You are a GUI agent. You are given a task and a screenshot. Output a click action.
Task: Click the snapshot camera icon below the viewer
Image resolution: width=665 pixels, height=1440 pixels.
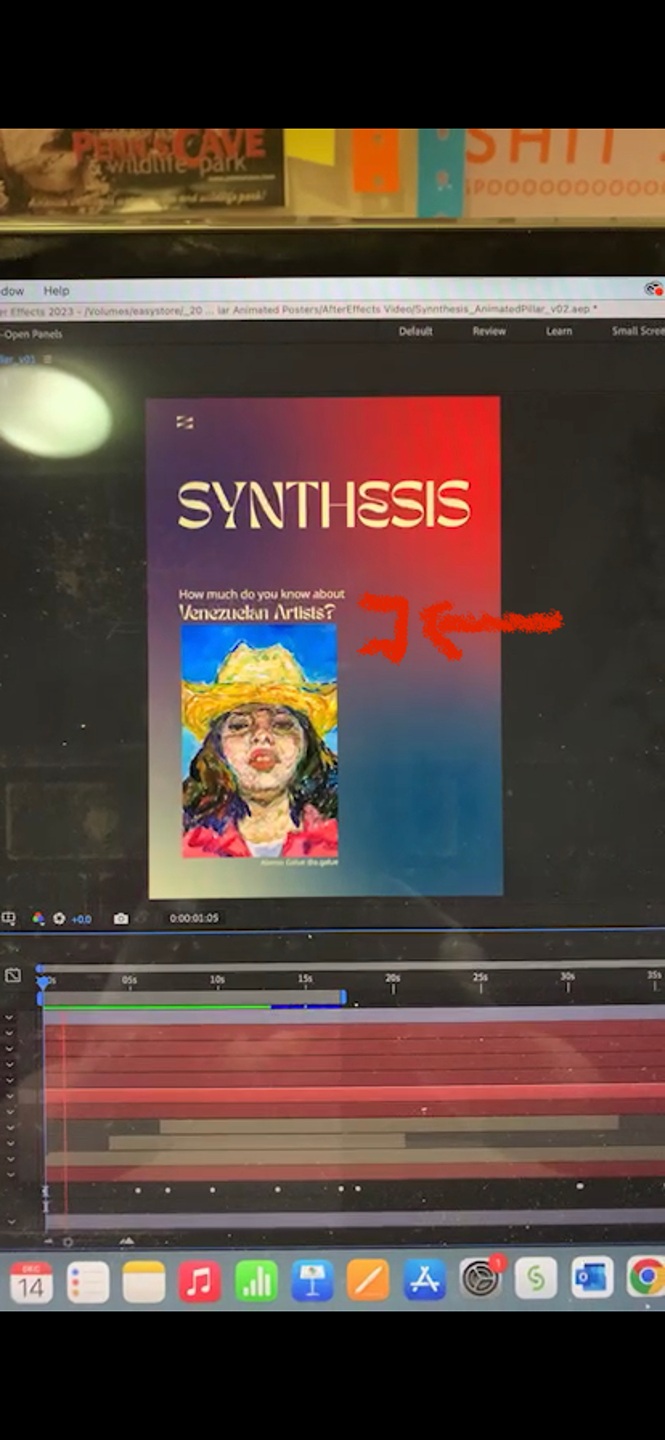pos(121,918)
